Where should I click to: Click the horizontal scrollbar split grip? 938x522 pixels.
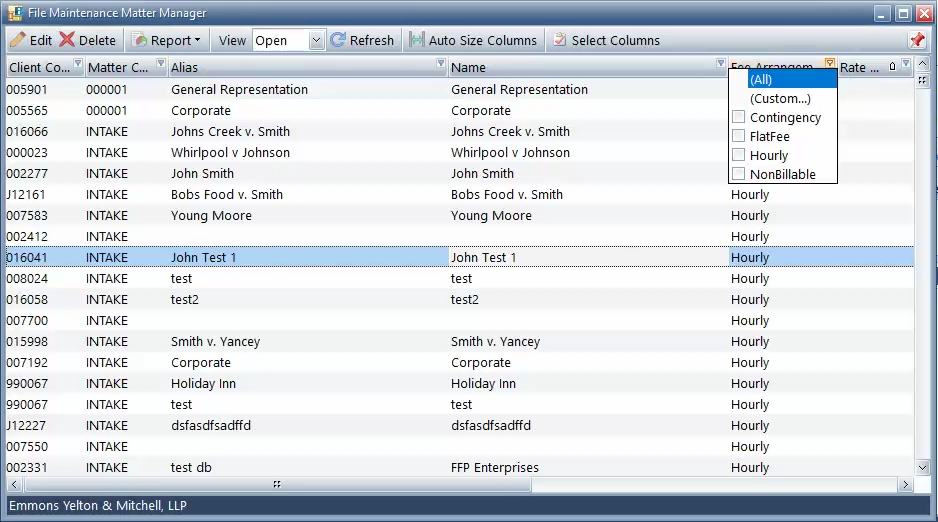tap(277, 484)
